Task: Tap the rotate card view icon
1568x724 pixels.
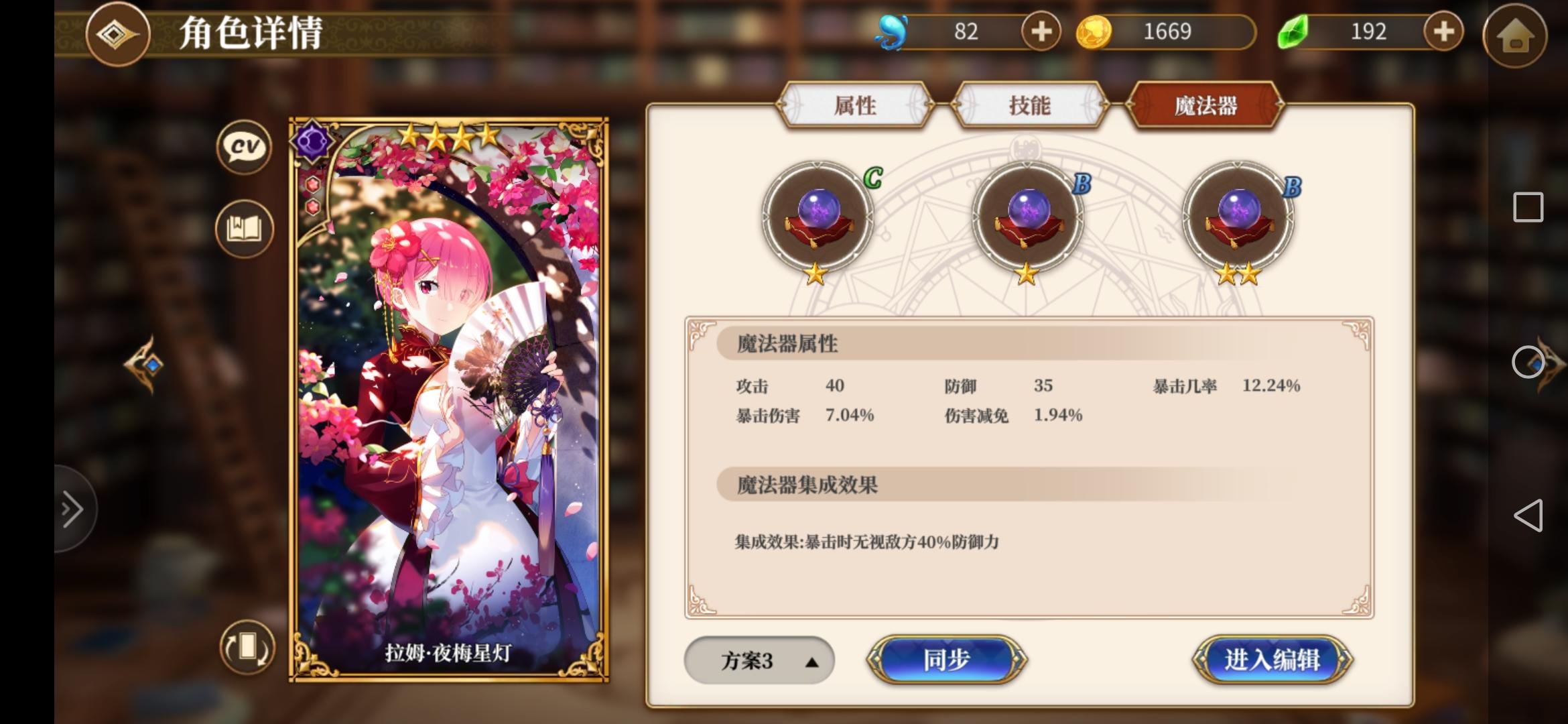Action: 247,648
